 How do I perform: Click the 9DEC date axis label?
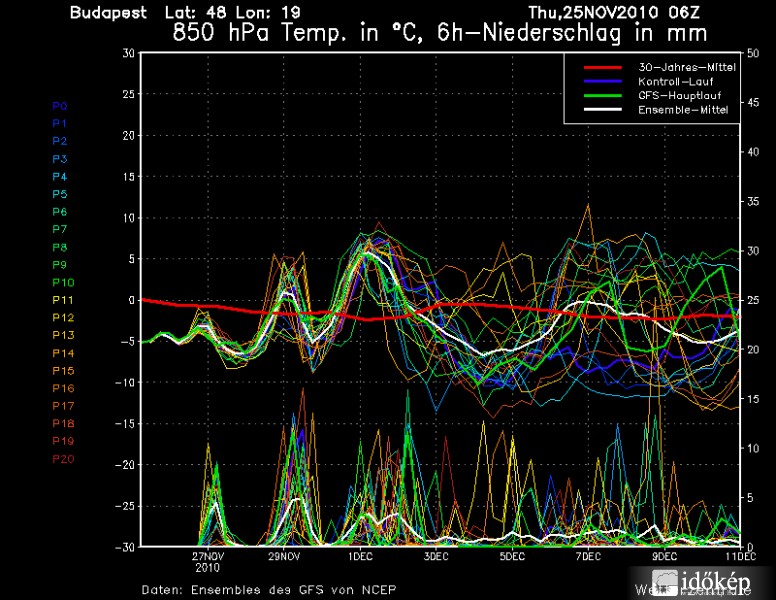665,556
